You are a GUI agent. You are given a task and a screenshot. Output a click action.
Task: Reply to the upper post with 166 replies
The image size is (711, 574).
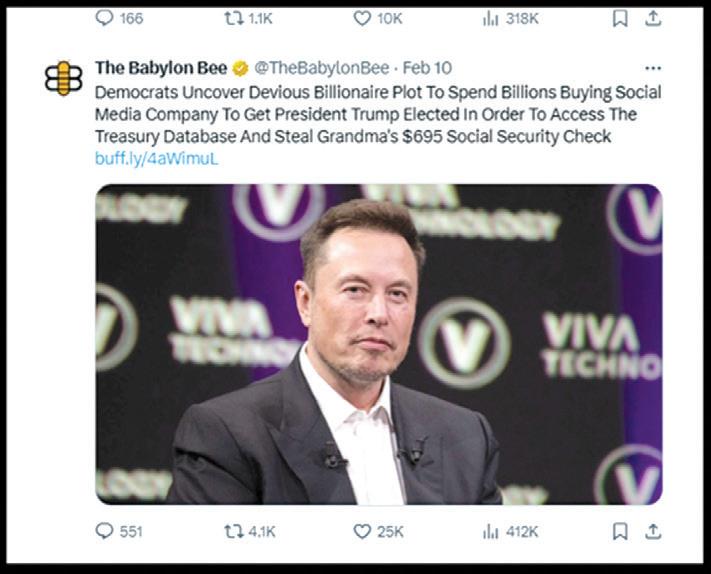105,18
